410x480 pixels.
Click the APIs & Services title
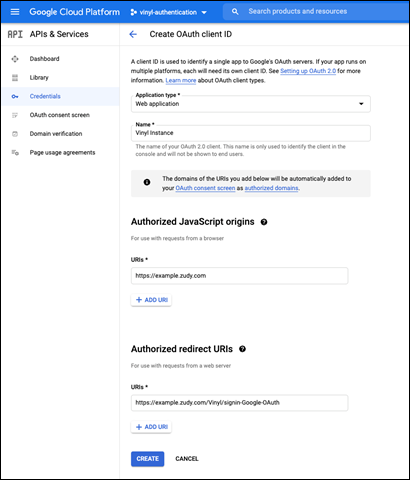tap(59, 34)
